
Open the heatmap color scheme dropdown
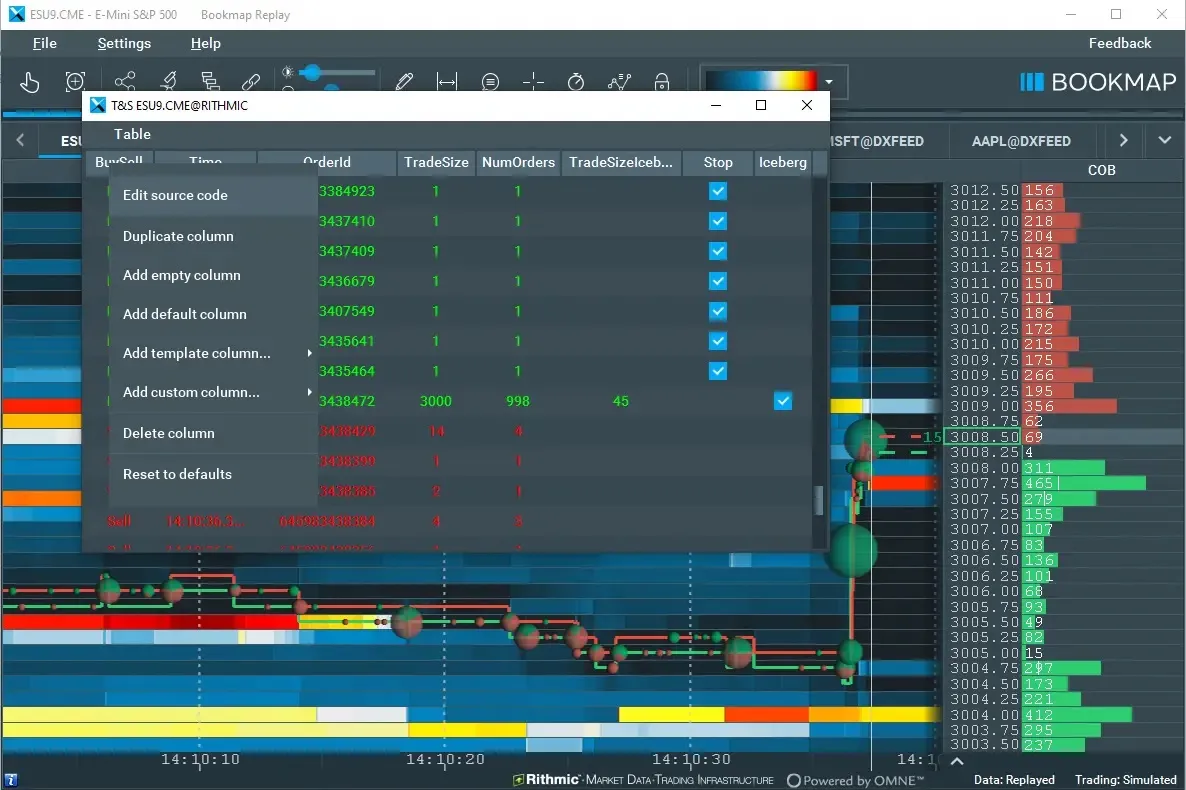pos(829,82)
